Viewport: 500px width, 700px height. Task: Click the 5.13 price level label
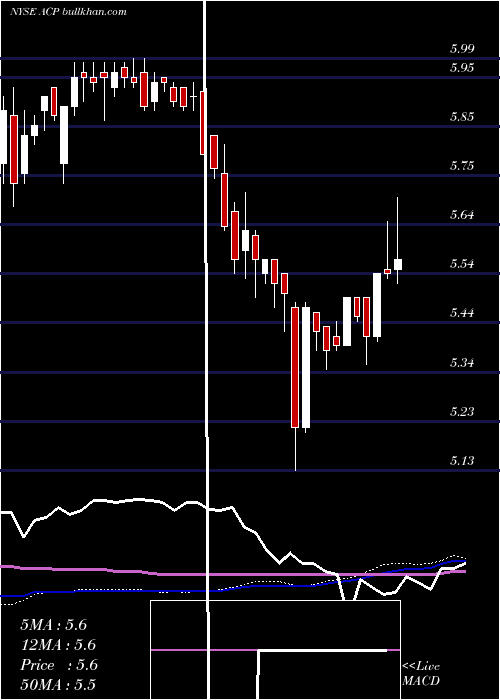(462, 460)
